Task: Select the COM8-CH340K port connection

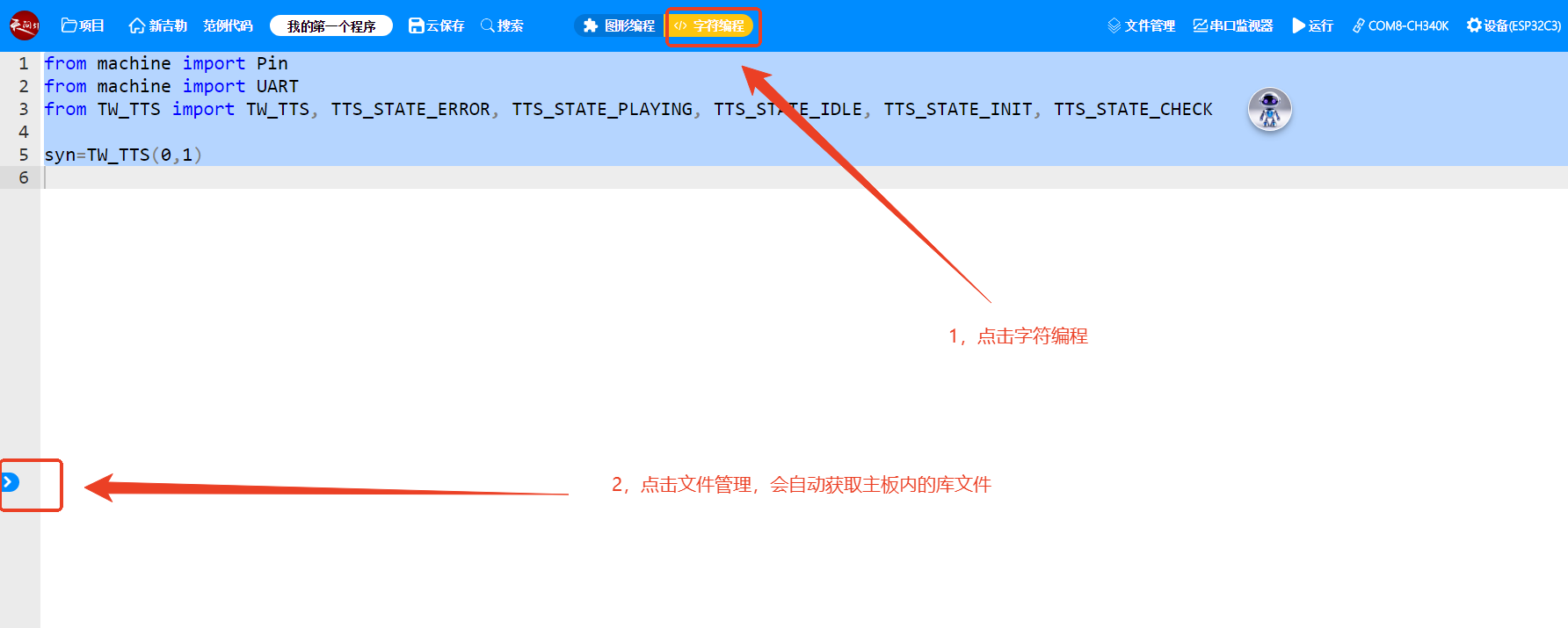Action: [1400, 25]
